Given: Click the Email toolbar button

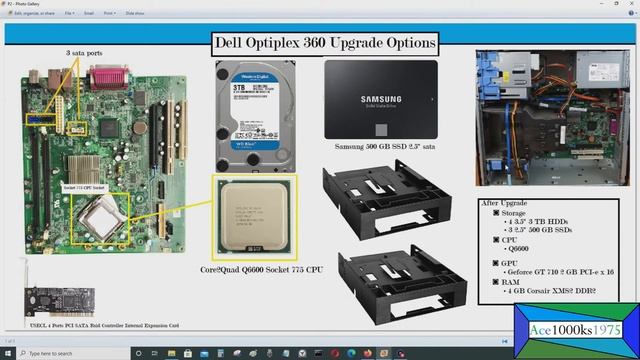Looking at the screenshot, I should coord(89,13).
